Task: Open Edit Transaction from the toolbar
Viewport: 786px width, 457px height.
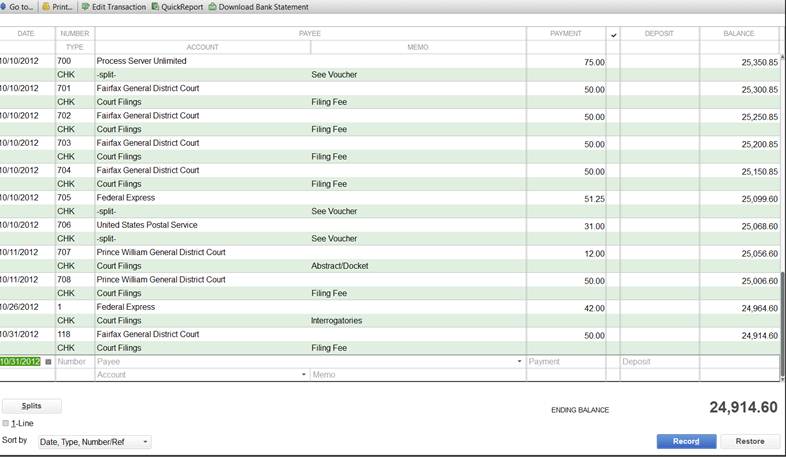Action: tap(114, 7)
